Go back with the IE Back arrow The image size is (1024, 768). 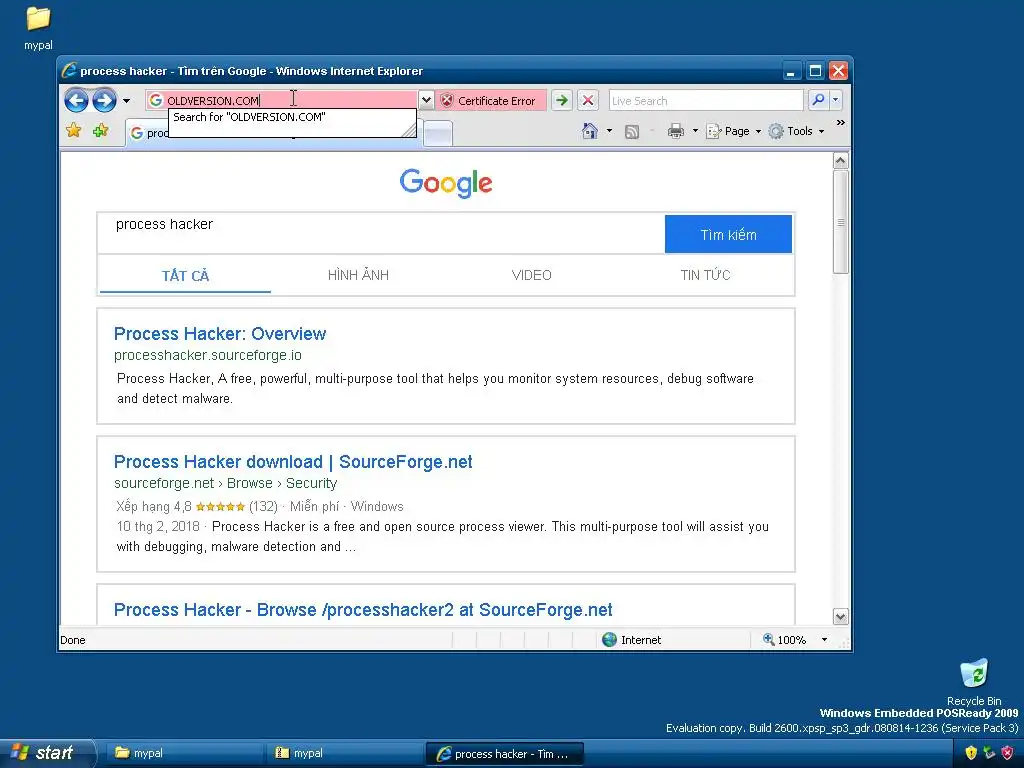click(76, 101)
